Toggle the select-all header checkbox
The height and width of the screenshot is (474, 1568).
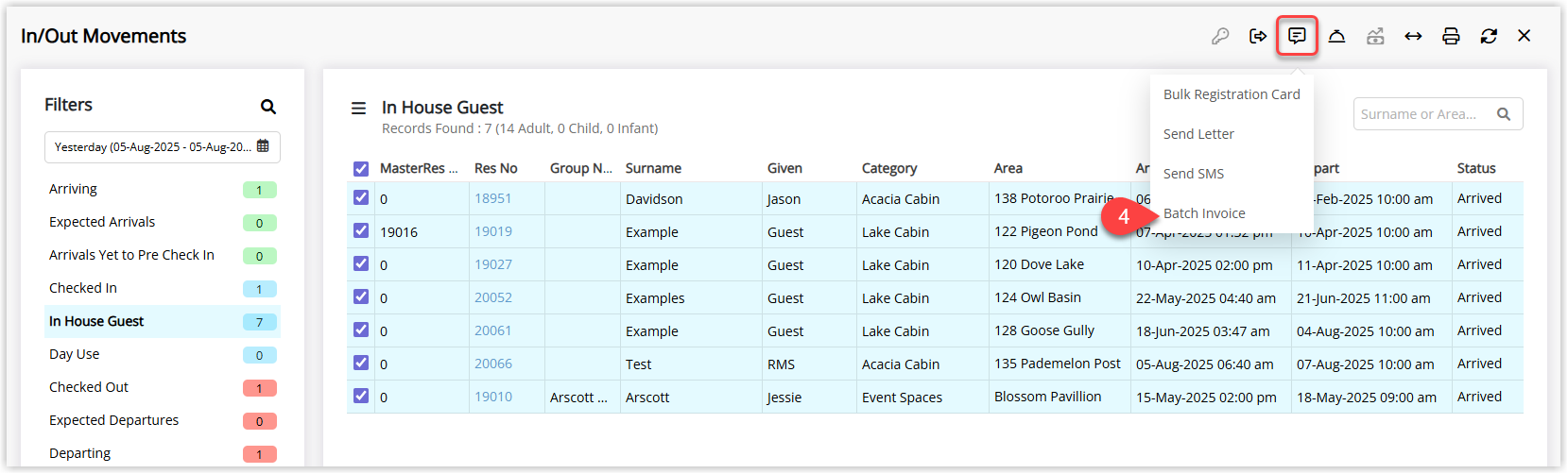[x=361, y=169]
